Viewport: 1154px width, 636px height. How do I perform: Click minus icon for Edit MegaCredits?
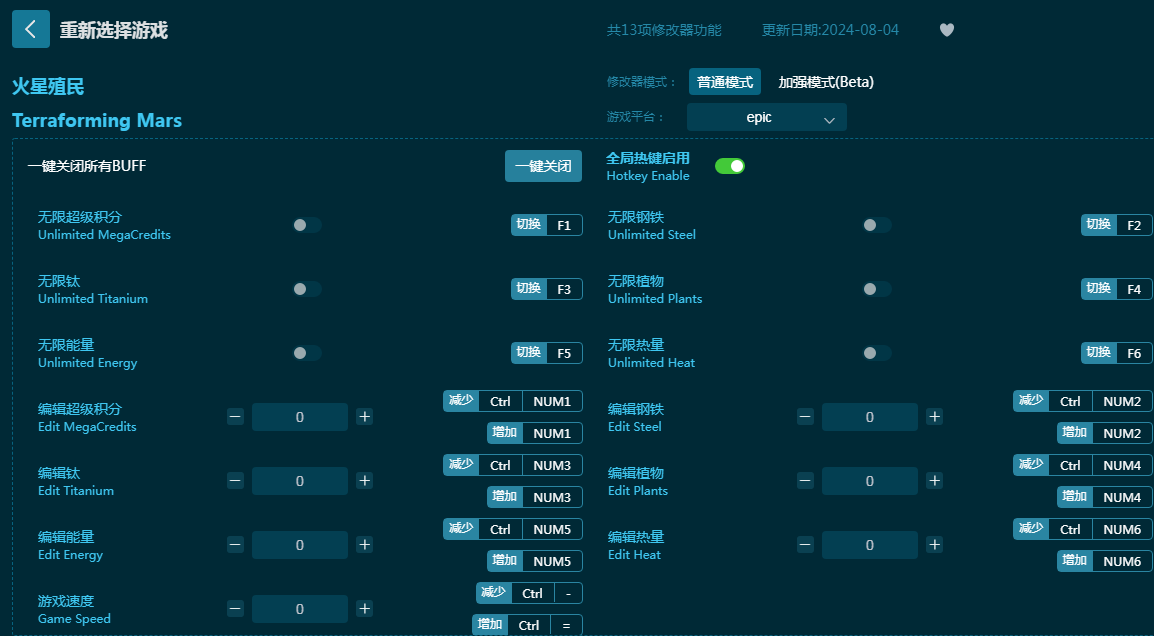(x=236, y=417)
